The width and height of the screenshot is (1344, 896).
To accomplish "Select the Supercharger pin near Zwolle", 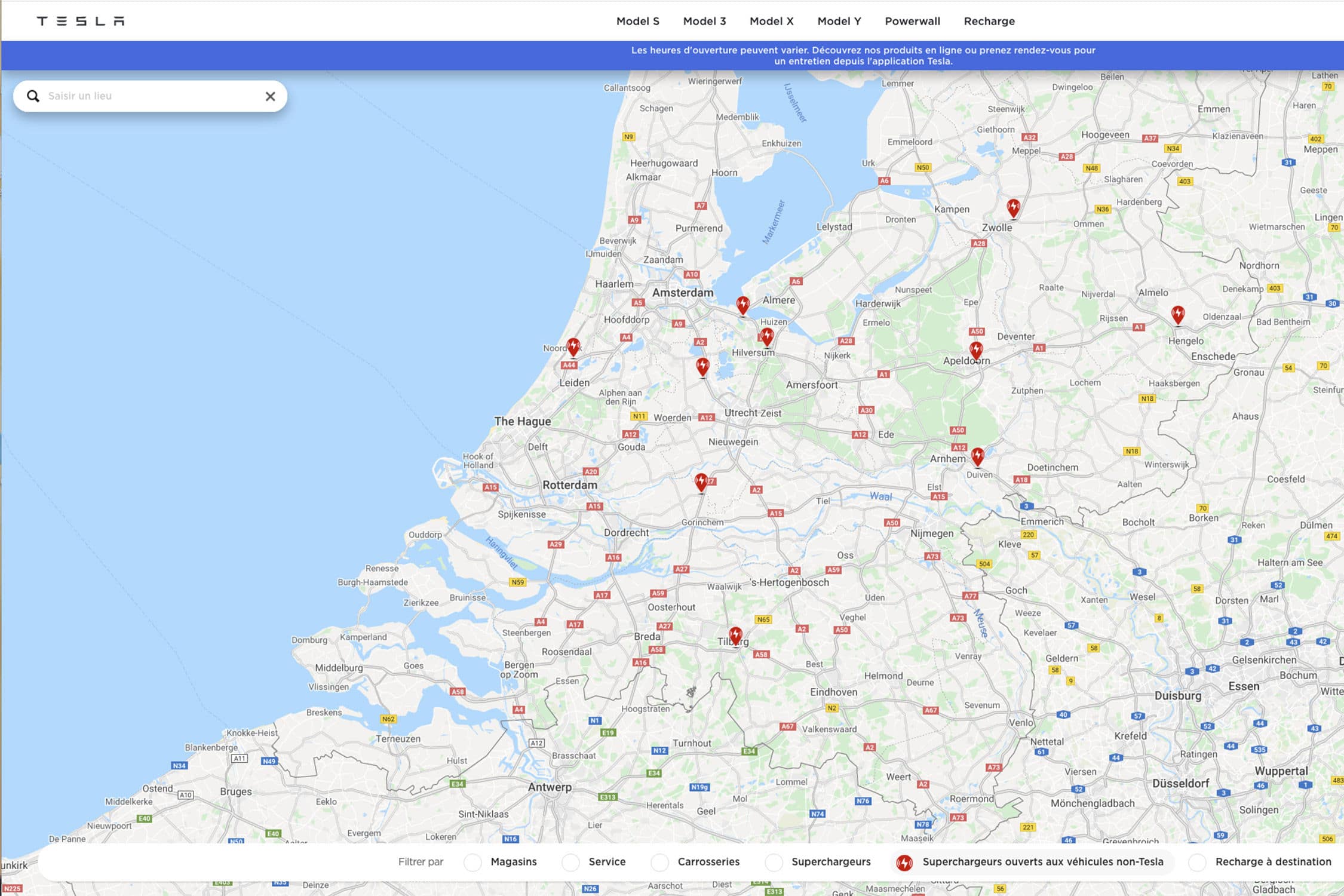I will coord(1013,208).
